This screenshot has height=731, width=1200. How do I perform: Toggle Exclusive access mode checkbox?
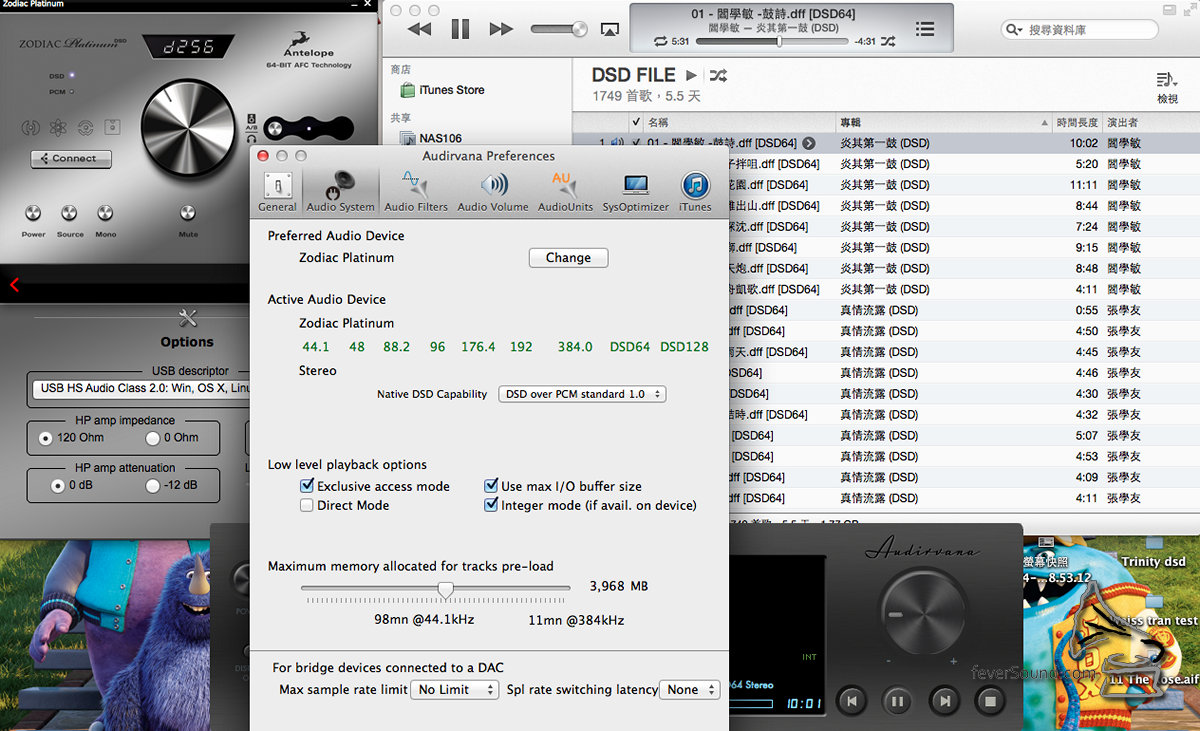pyautogui.click(x=307, y=486)
